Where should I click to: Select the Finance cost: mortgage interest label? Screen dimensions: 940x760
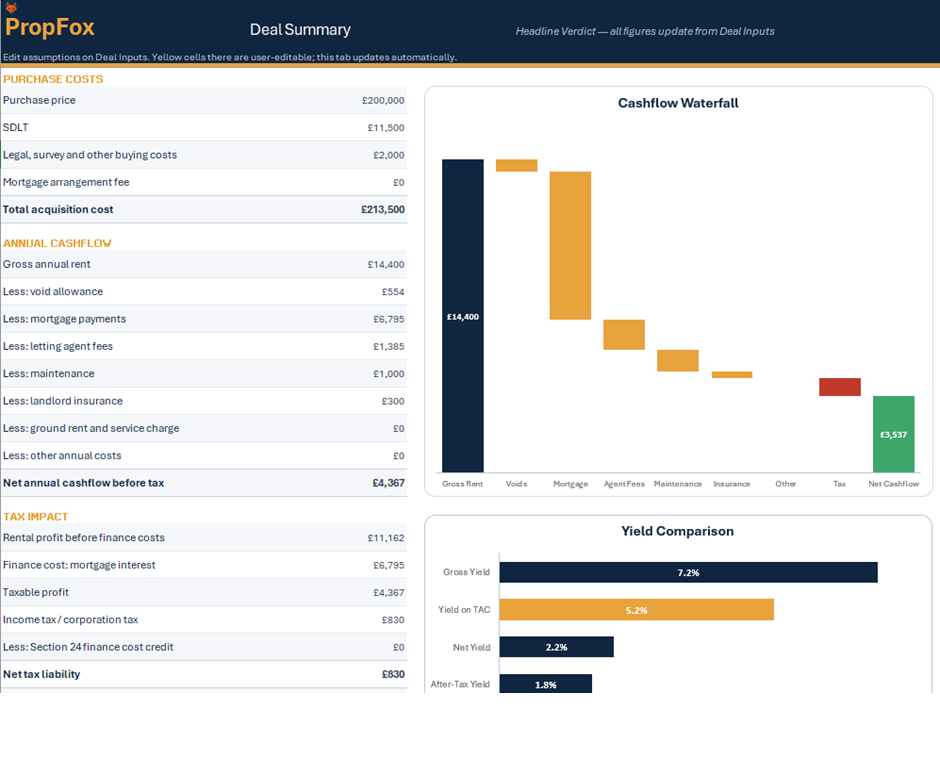coord(79,565)
